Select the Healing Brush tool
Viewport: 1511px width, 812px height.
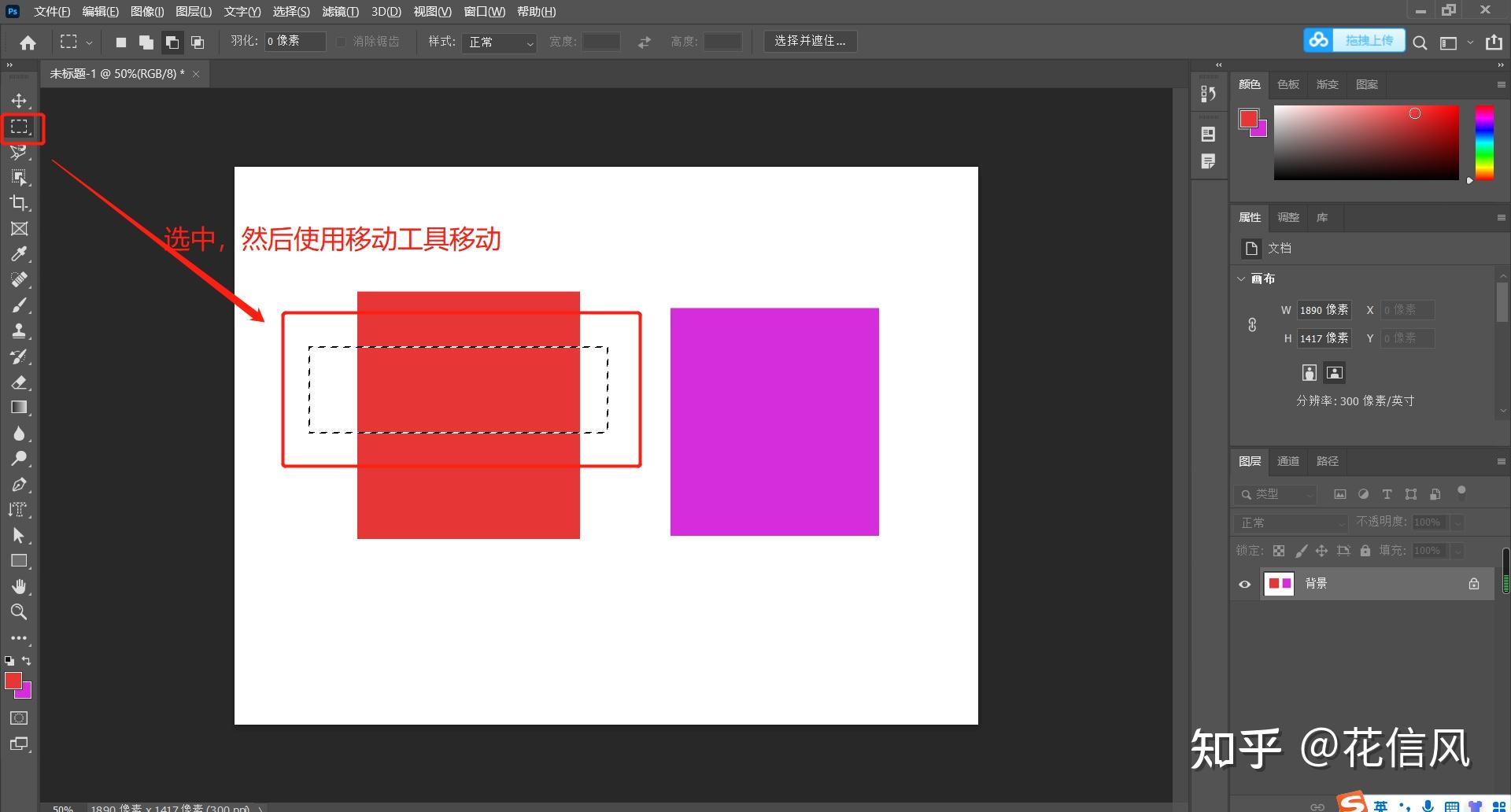coord(19,279)
